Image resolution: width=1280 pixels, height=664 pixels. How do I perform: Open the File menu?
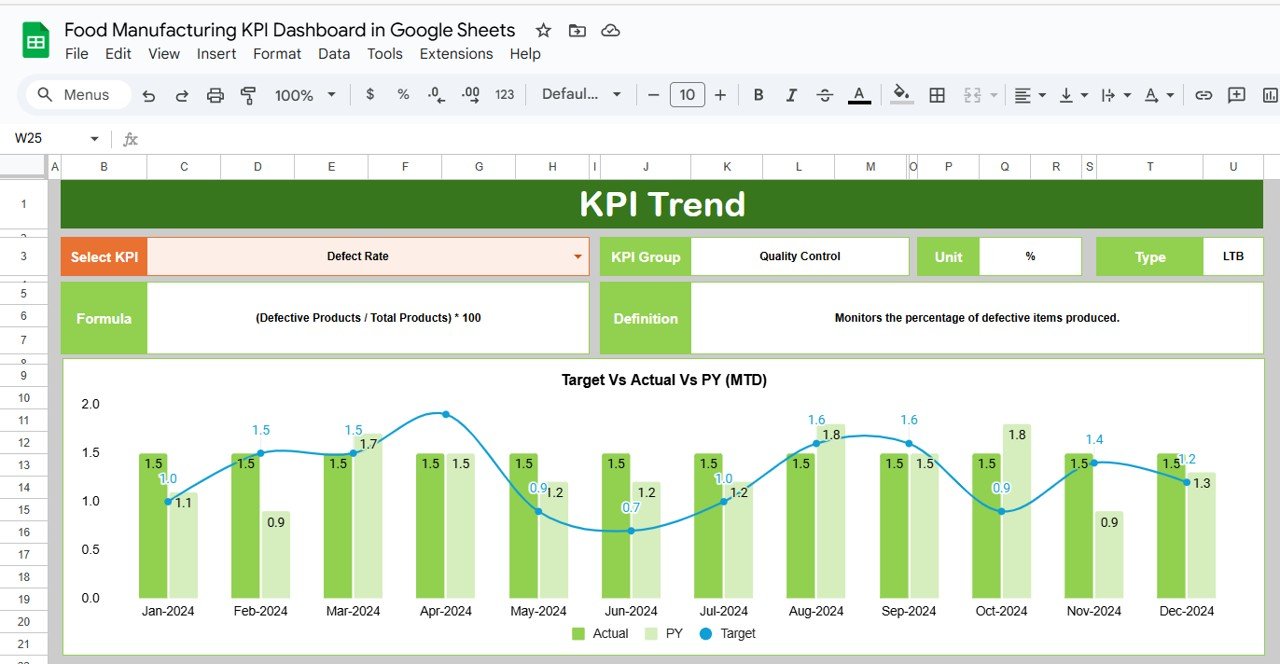coord(76,54)
